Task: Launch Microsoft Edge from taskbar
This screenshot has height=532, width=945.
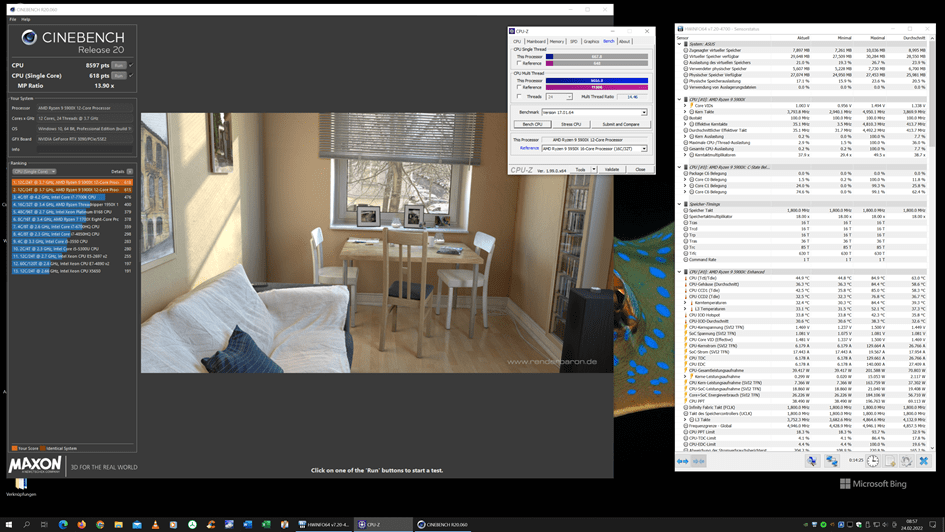Action: 63,524
